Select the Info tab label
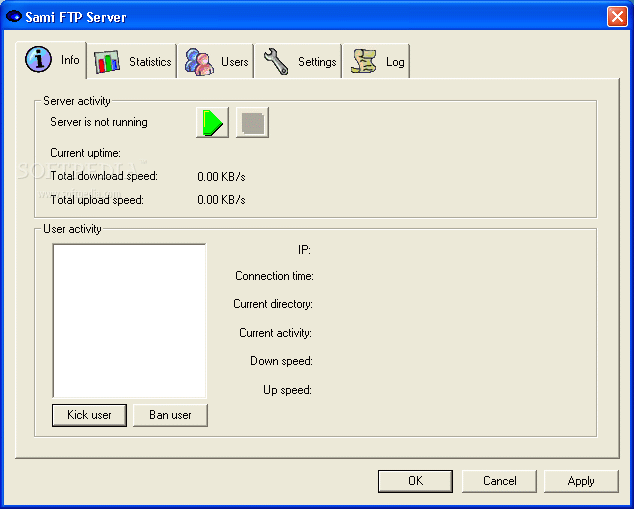The height and width of the screenshot is (509, 634). pos(70,60)
